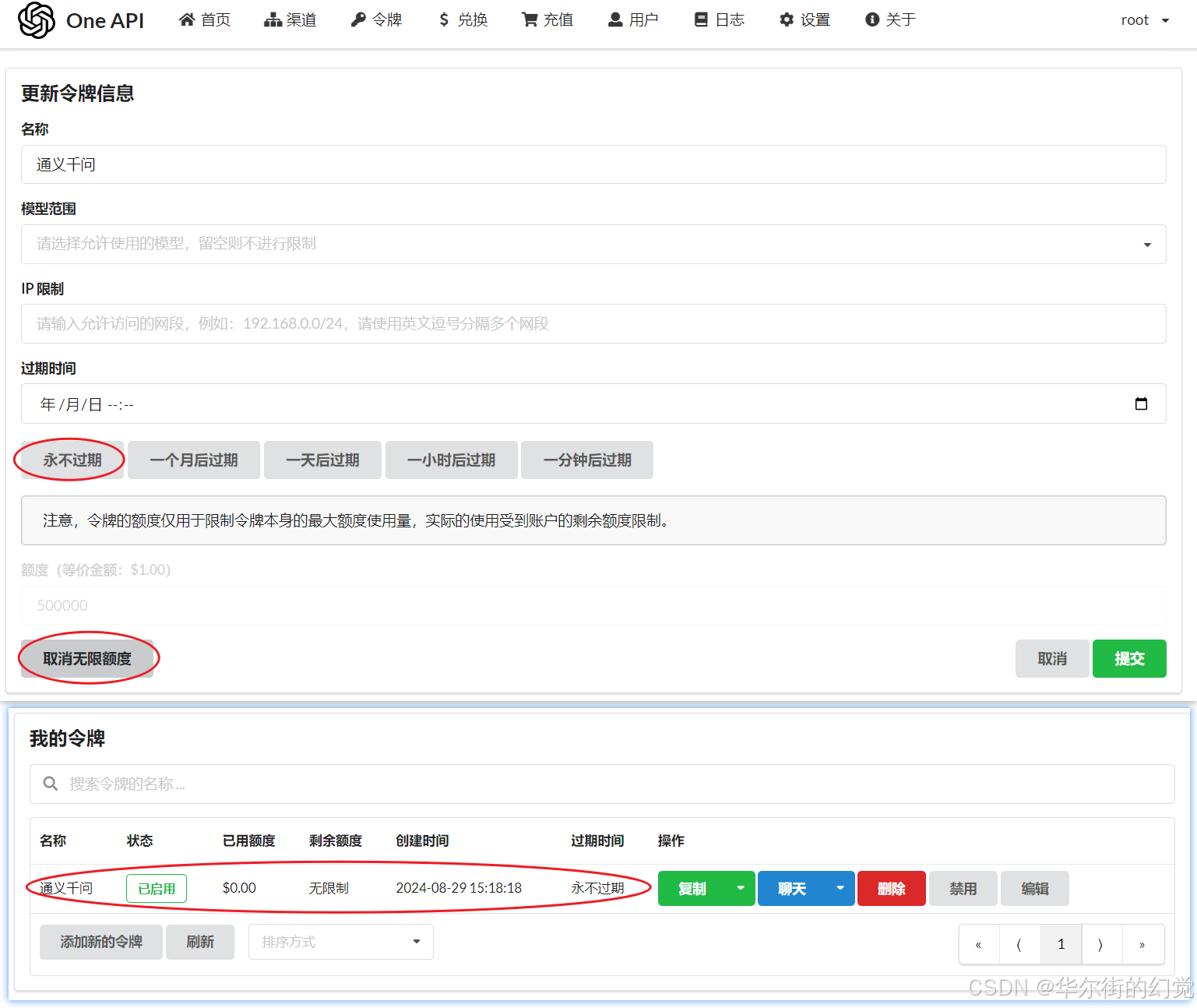Choose 一天后过期 button
The height and width of the screenshot is (1008, 1197).
click(322, 460)
